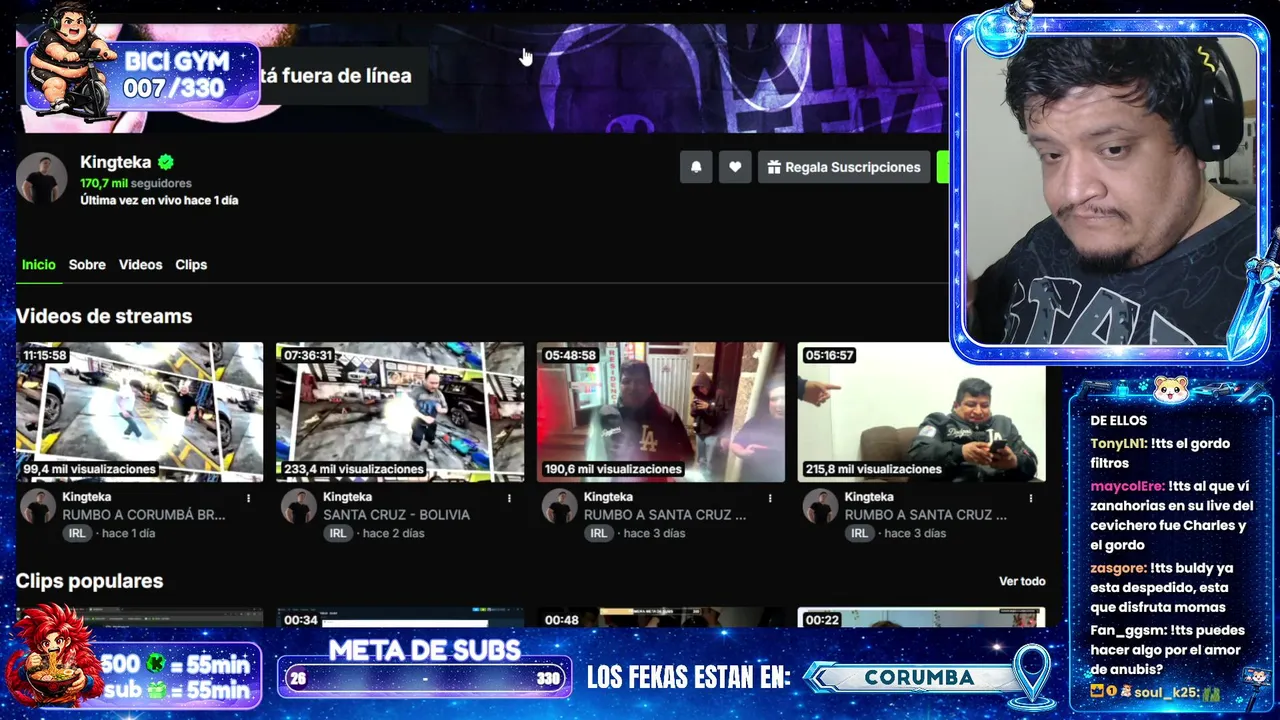Click the channel avatar under the 05:16:57 video
The image size is (1280, 720).
click(x=821, y=506)
